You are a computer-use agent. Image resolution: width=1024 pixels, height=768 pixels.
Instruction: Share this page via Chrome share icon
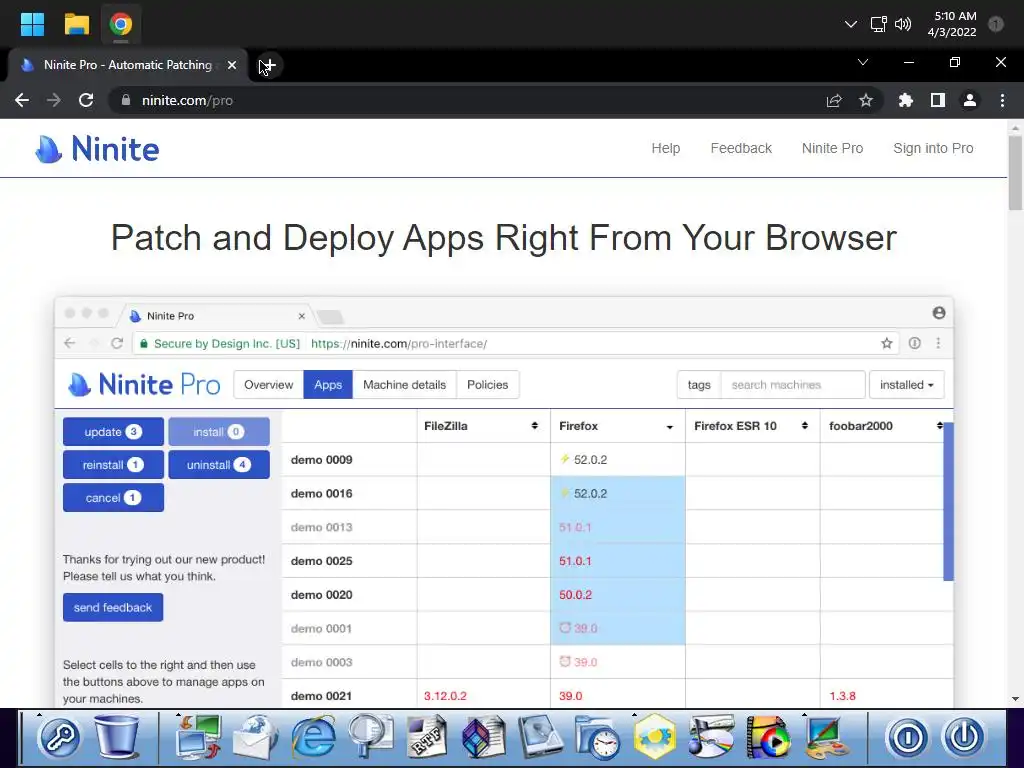[834, 101]
